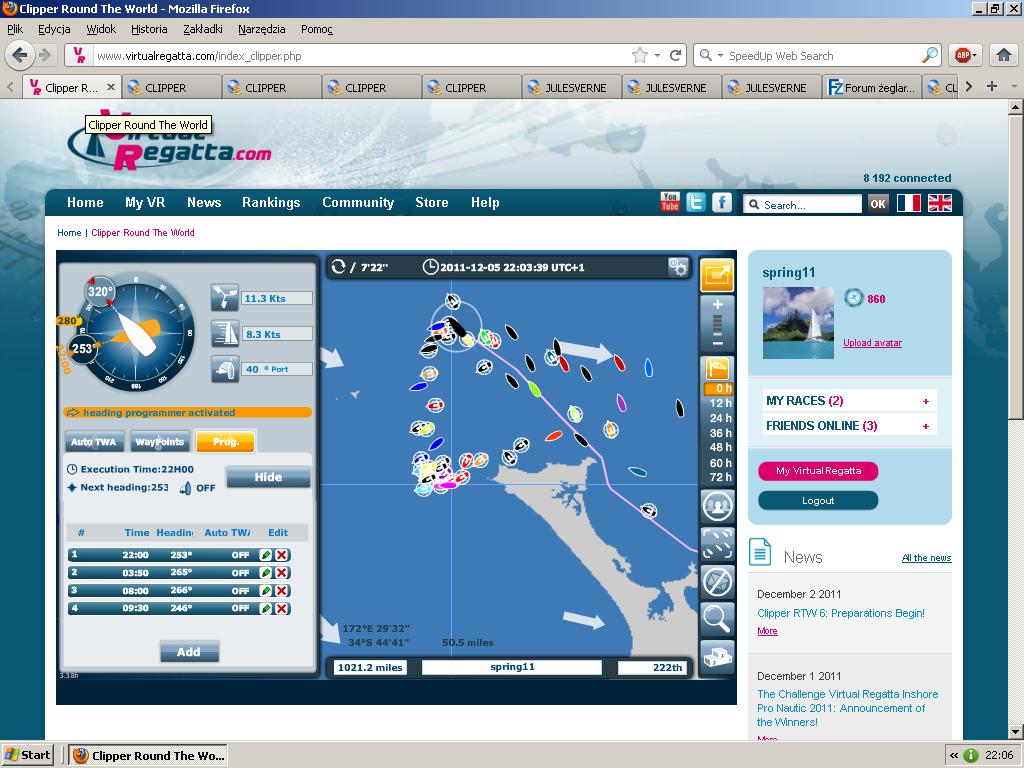Image resolution: width=1024 pixels, height=768 pixels.
Task: Switch site language with the French flag
Action: [908, 203]
